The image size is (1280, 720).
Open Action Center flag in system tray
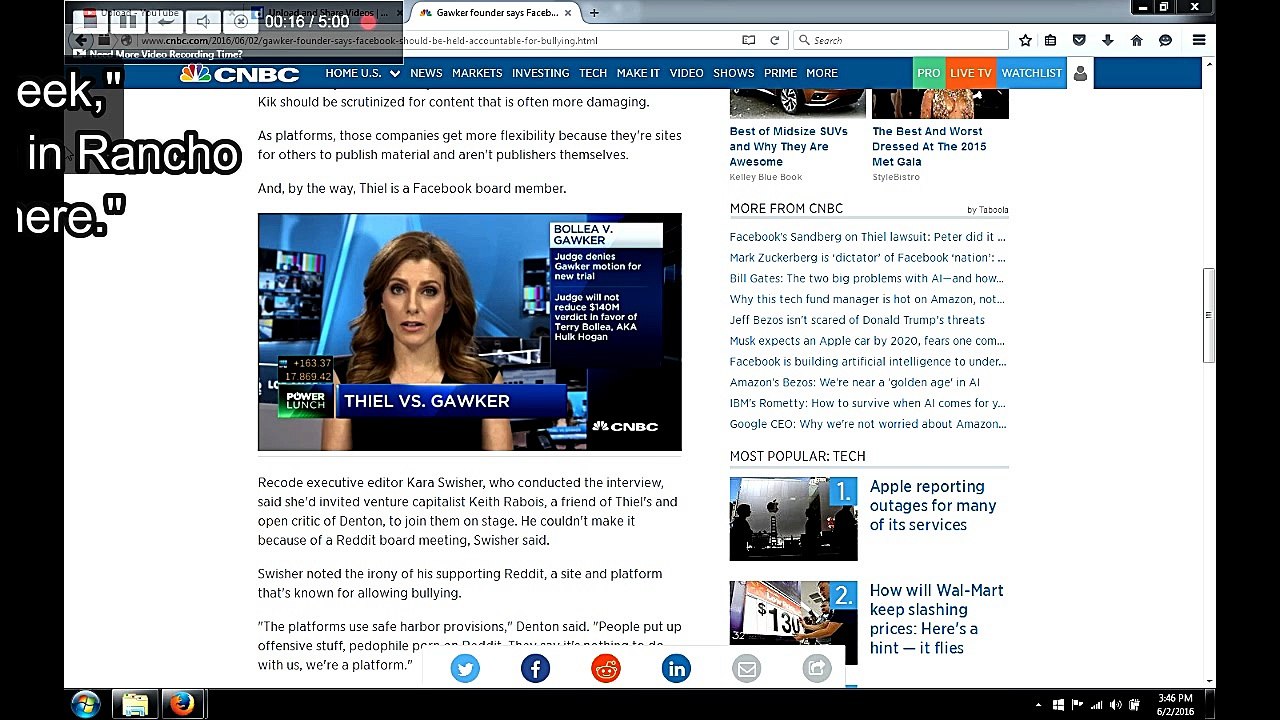coord(1078,705)
